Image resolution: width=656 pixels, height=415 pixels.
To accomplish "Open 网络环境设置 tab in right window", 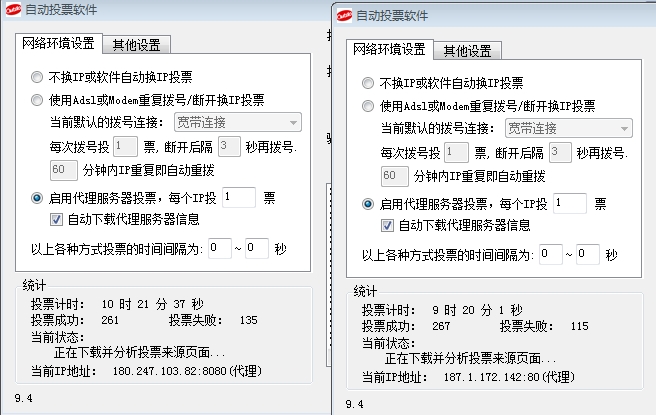I will 390,49.
